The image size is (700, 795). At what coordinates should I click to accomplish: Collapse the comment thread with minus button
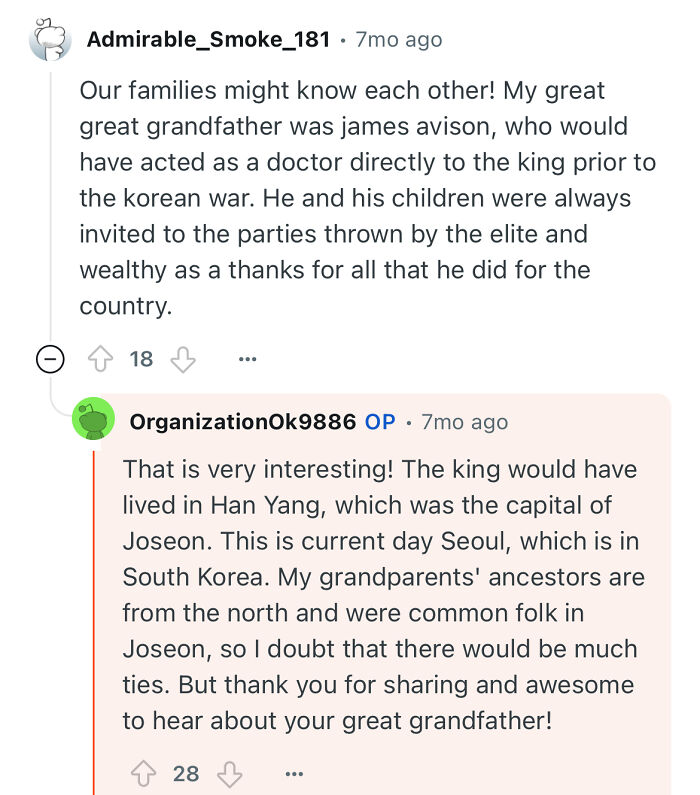coord(51,359)
